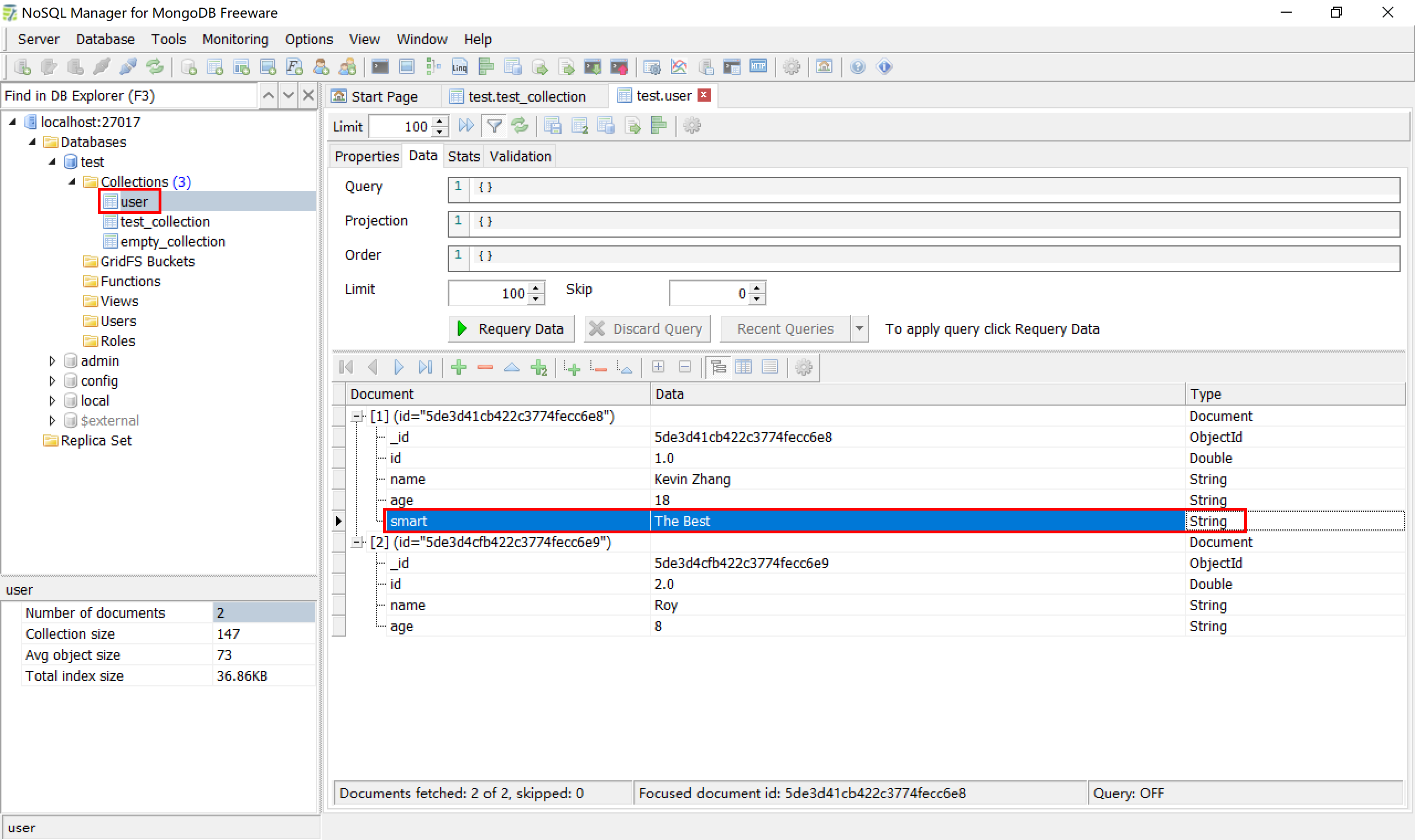This screenshot has height=840, width=1415.
Task: Click the Requery Data button
Action: (x=511, y=329)
